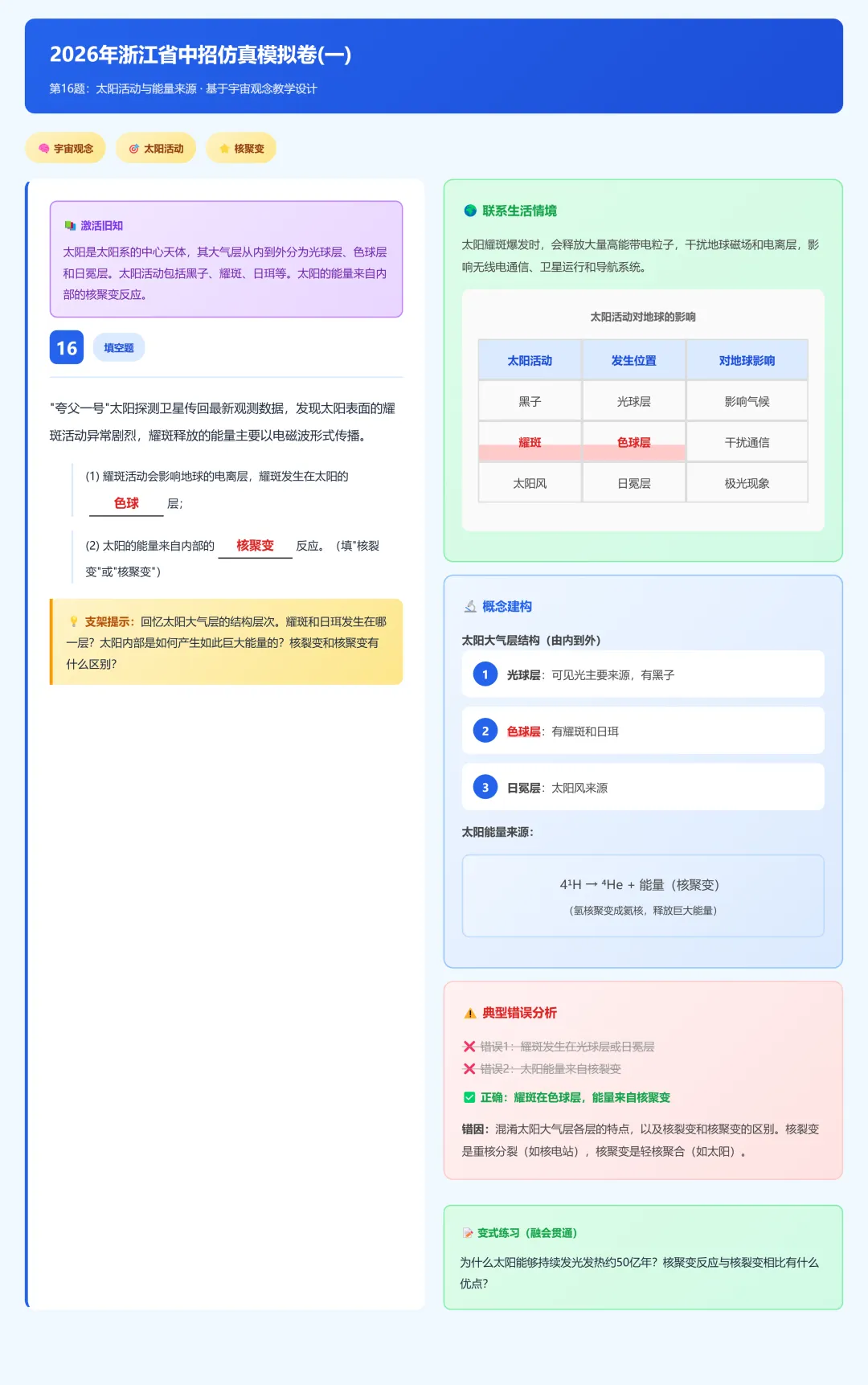
Task: Click the 太阳活动 table column header
Action: tap(530, 360)
